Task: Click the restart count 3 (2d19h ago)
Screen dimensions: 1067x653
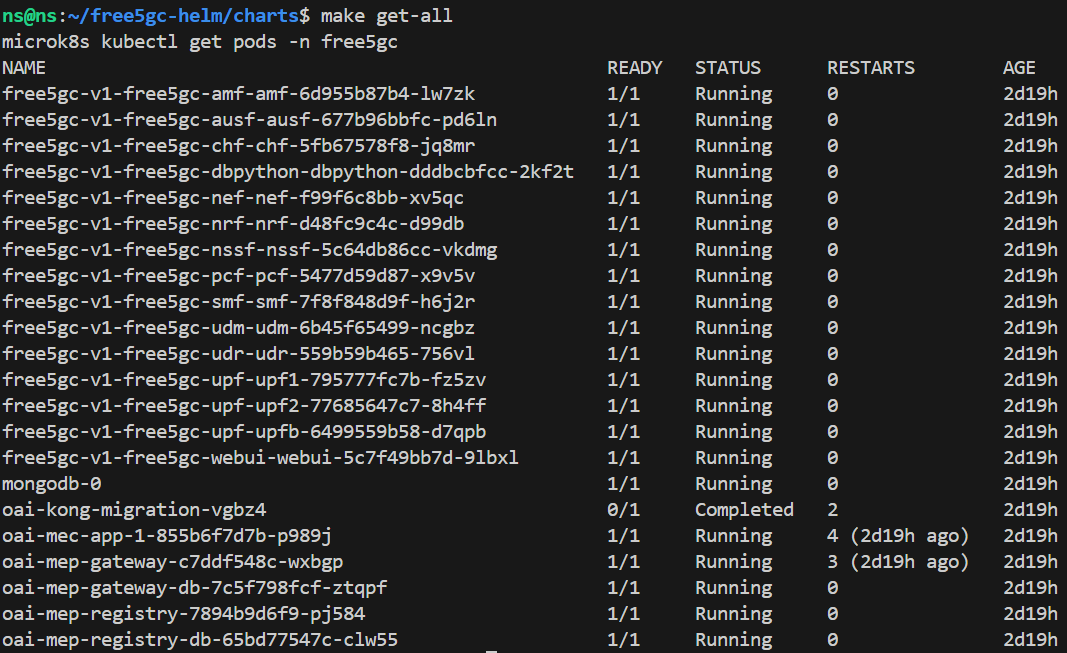Action: point(898,561)
